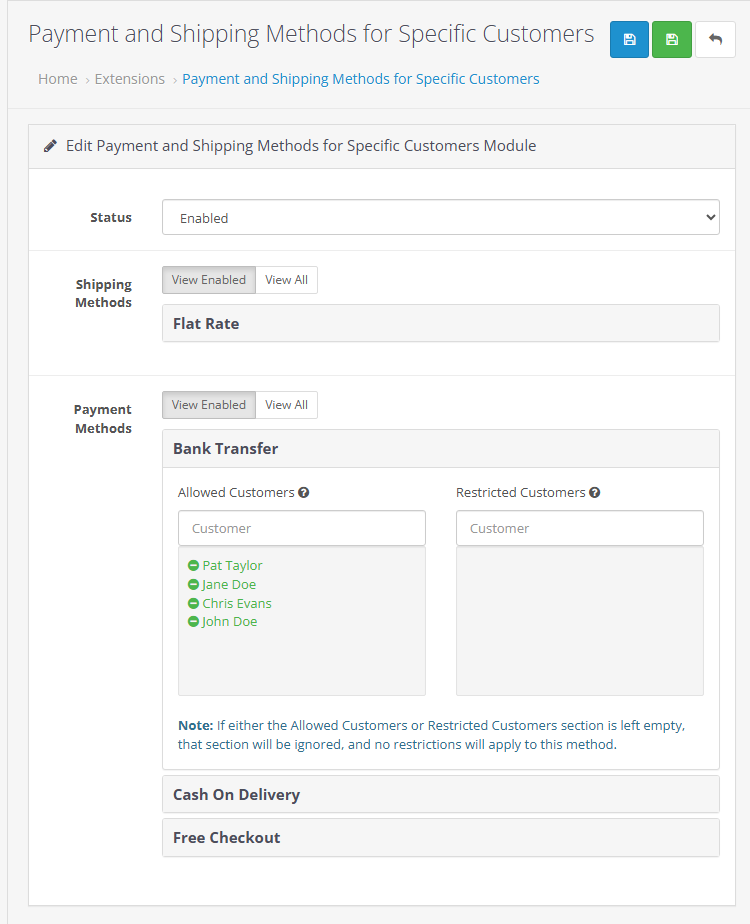Click the Allowed Customers search field
The image size is (750, 924).
click(301, 528)
